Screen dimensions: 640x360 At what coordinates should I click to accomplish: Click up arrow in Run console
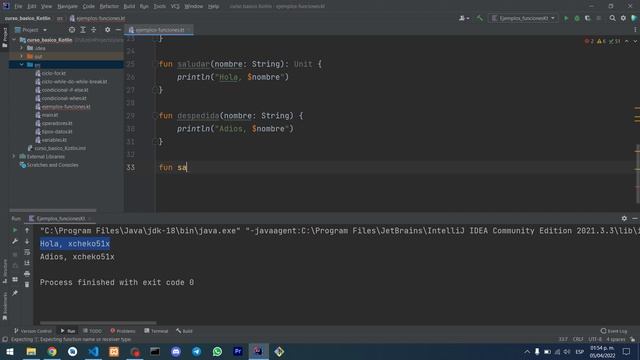click(x=27, y=230)
